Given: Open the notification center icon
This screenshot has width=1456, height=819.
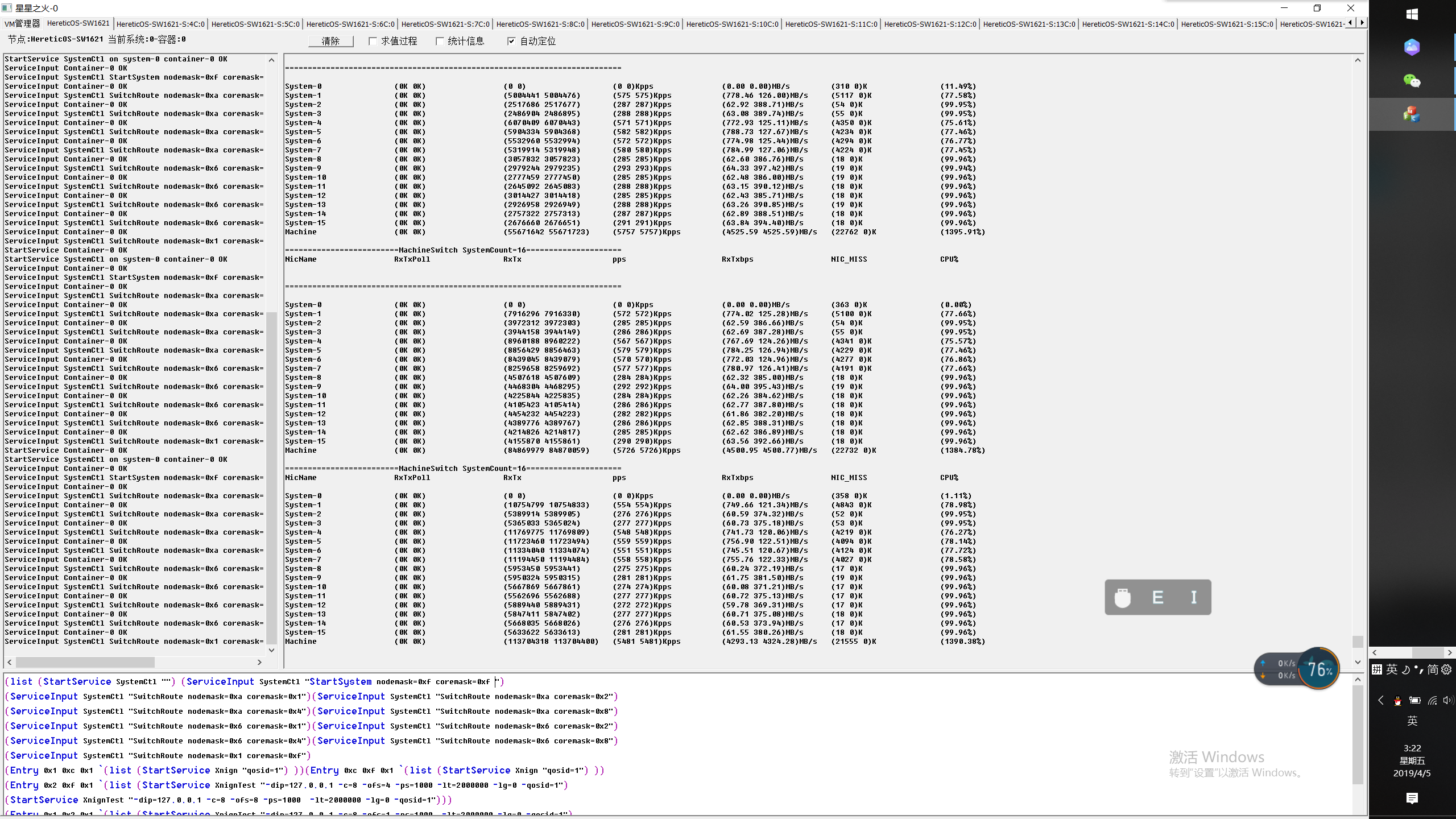Looking at the screenshot, I should (x=1412, y=798).
